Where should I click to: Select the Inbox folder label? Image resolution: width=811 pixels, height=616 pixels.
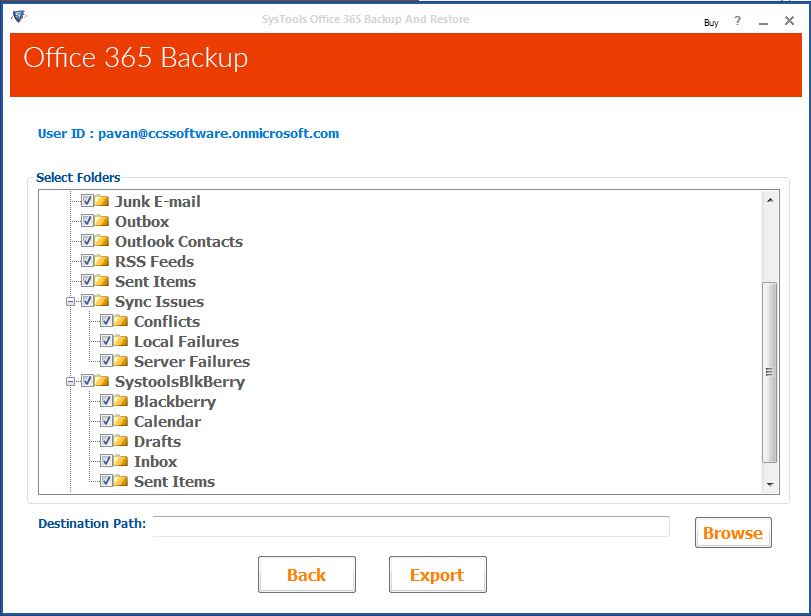tap(156, 461)
